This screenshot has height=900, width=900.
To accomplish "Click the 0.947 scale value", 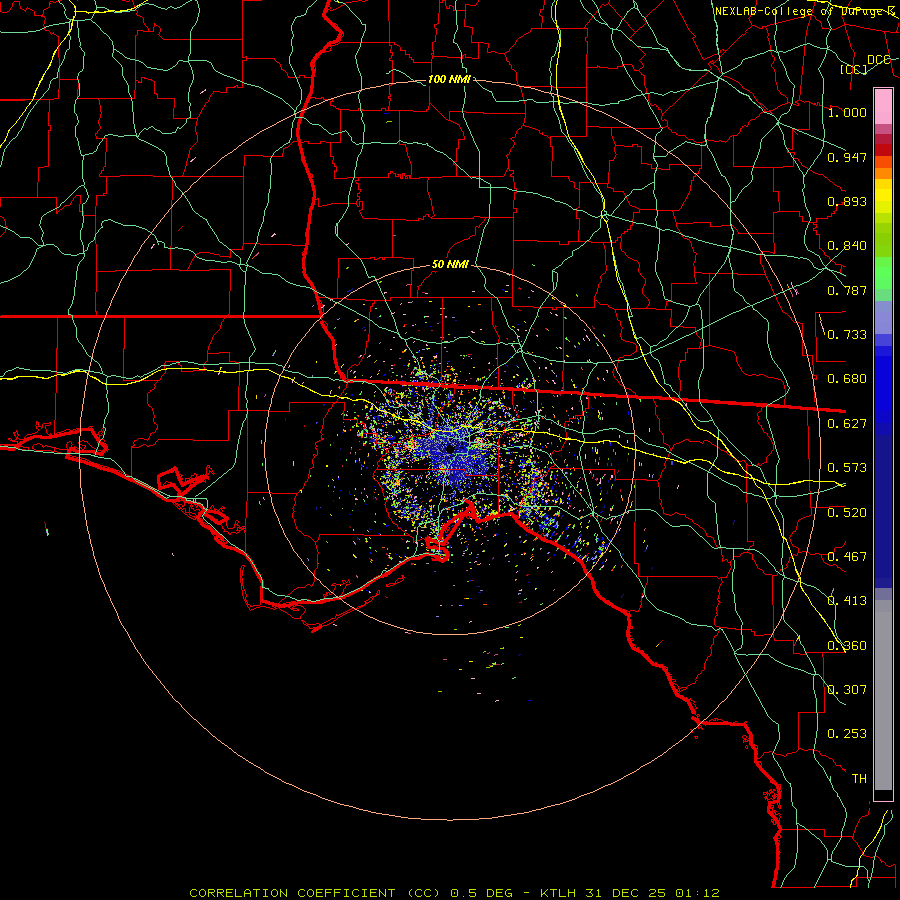I will pos(847,157).
